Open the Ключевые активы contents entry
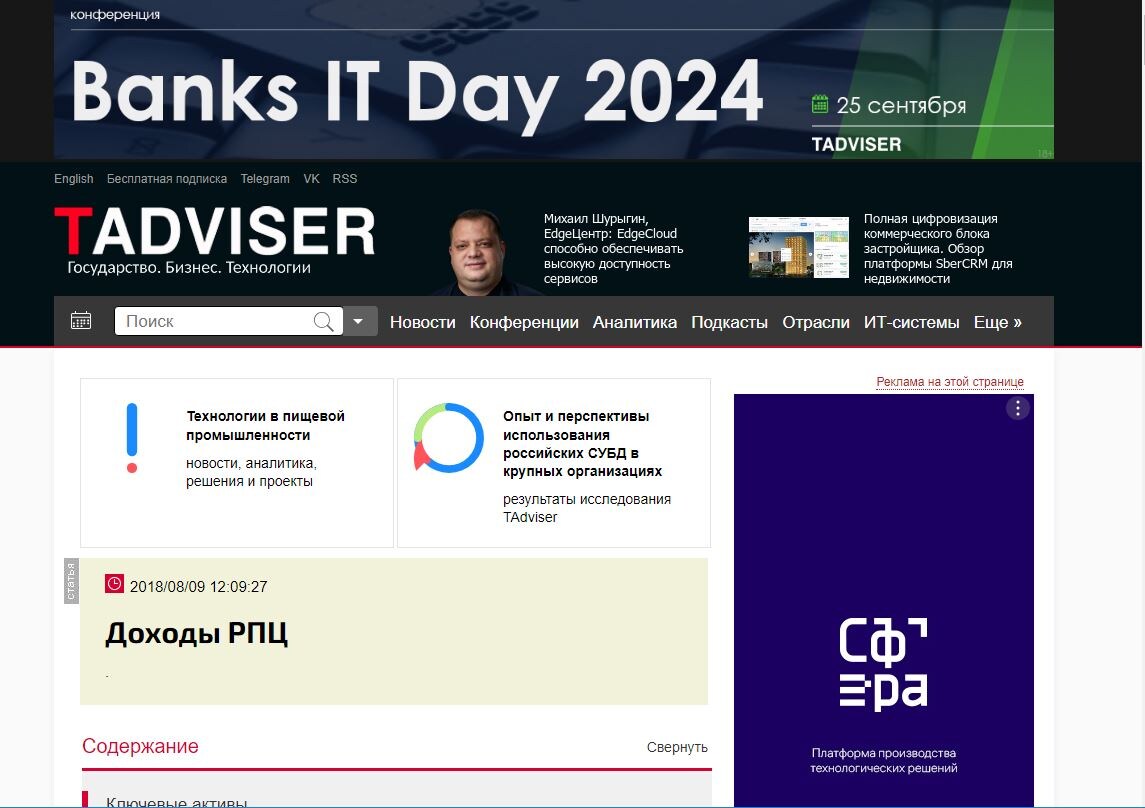 [x=177, y=801]
